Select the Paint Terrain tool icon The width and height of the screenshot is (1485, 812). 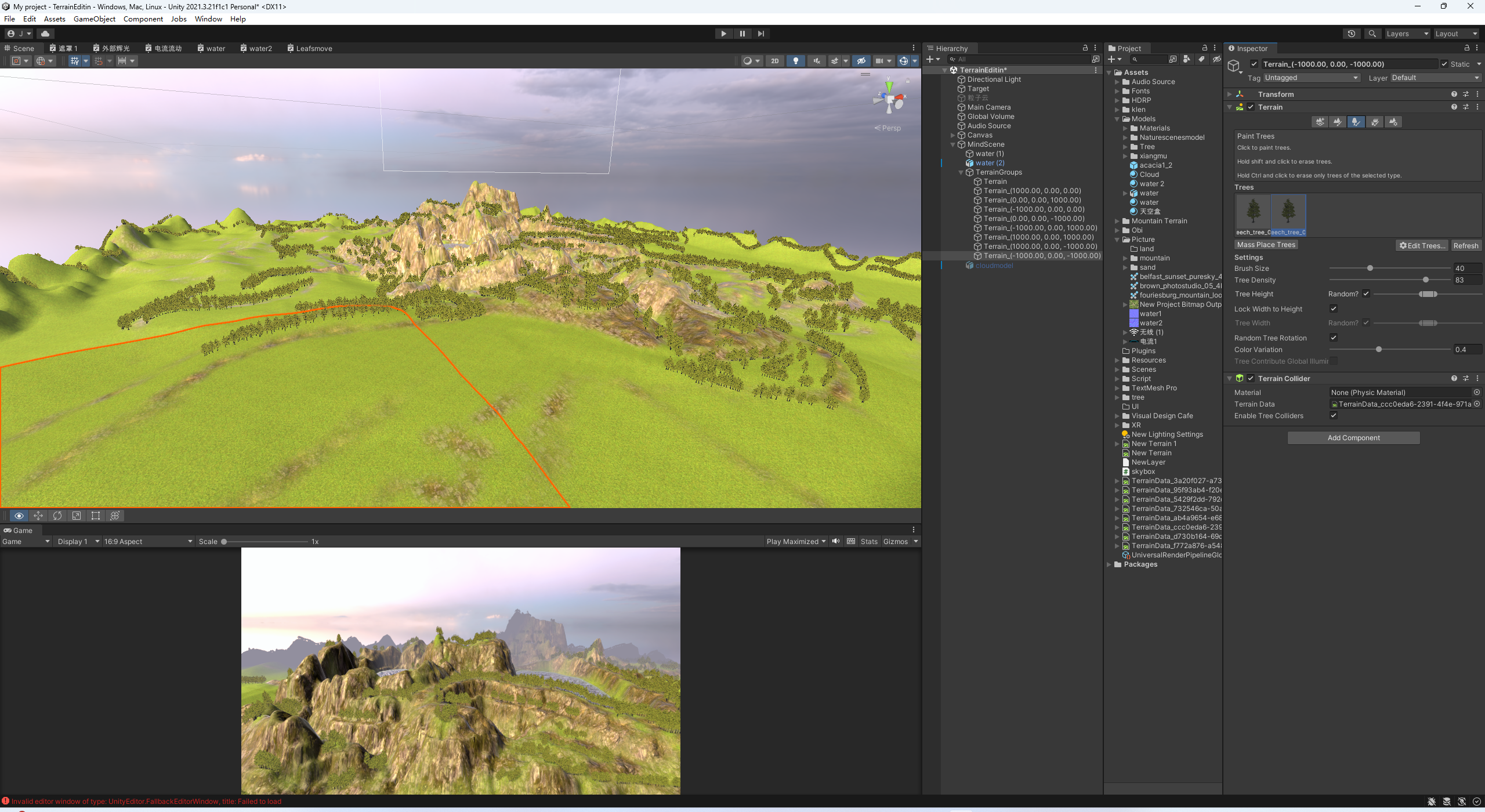coord(1338,122)
